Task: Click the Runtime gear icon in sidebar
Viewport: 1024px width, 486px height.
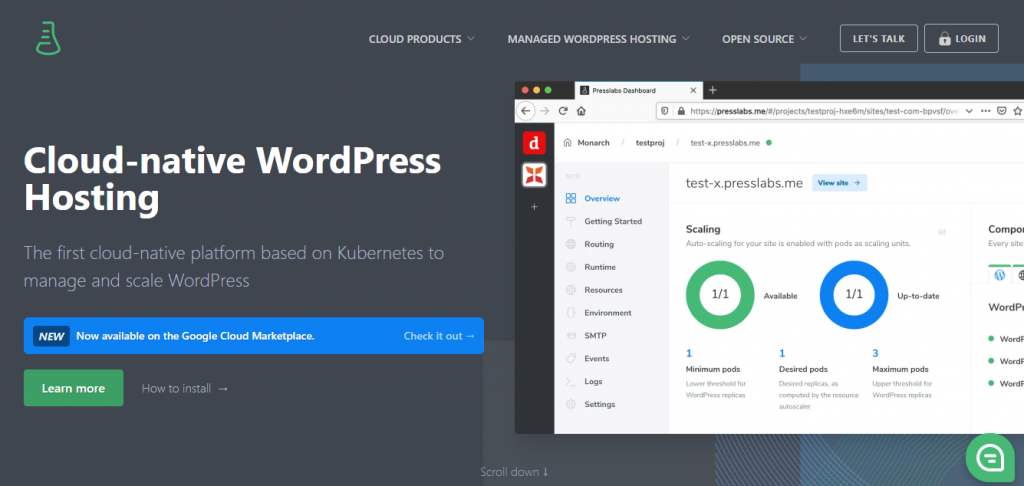Action: pyautogui.click(x=571, y=267)
